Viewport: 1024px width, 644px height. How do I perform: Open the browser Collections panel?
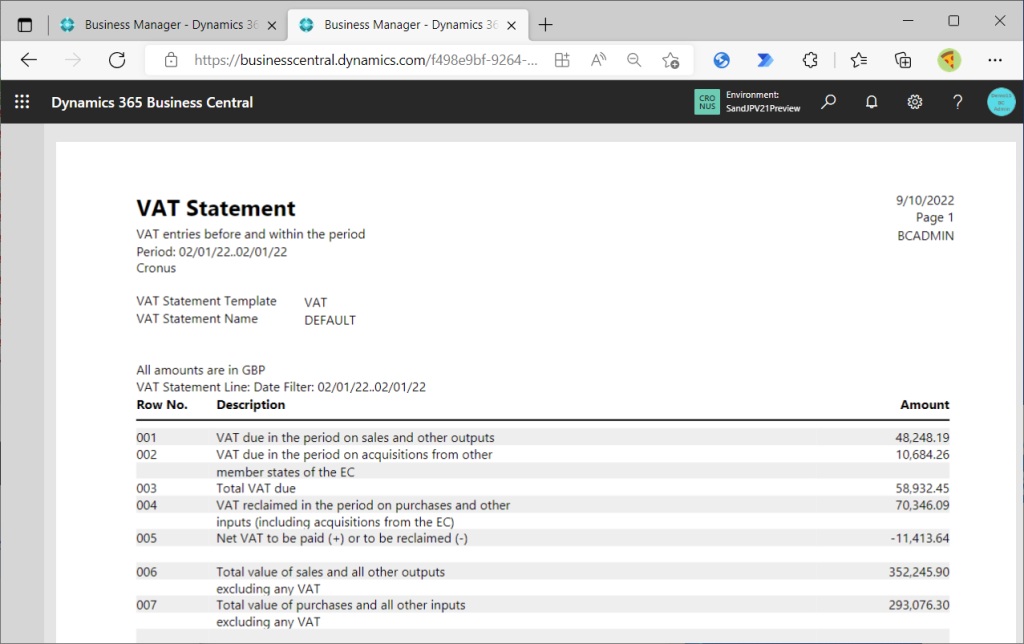coord(903,60)
